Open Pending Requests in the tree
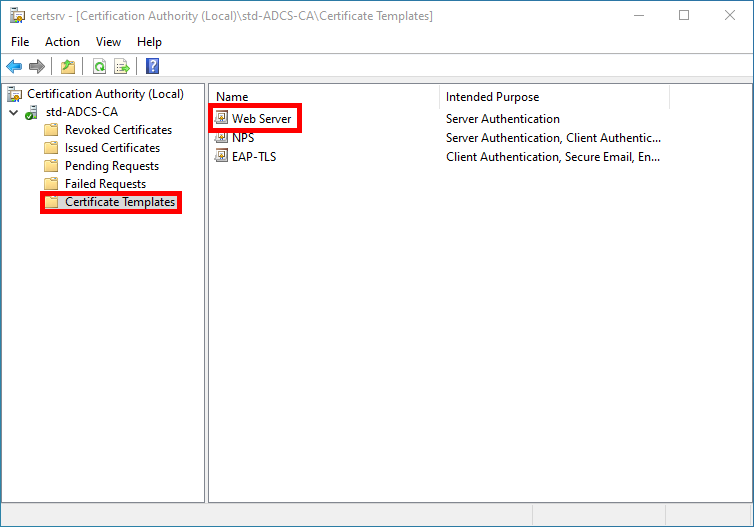Screen dimensions: 754x527 click(112, 166)
